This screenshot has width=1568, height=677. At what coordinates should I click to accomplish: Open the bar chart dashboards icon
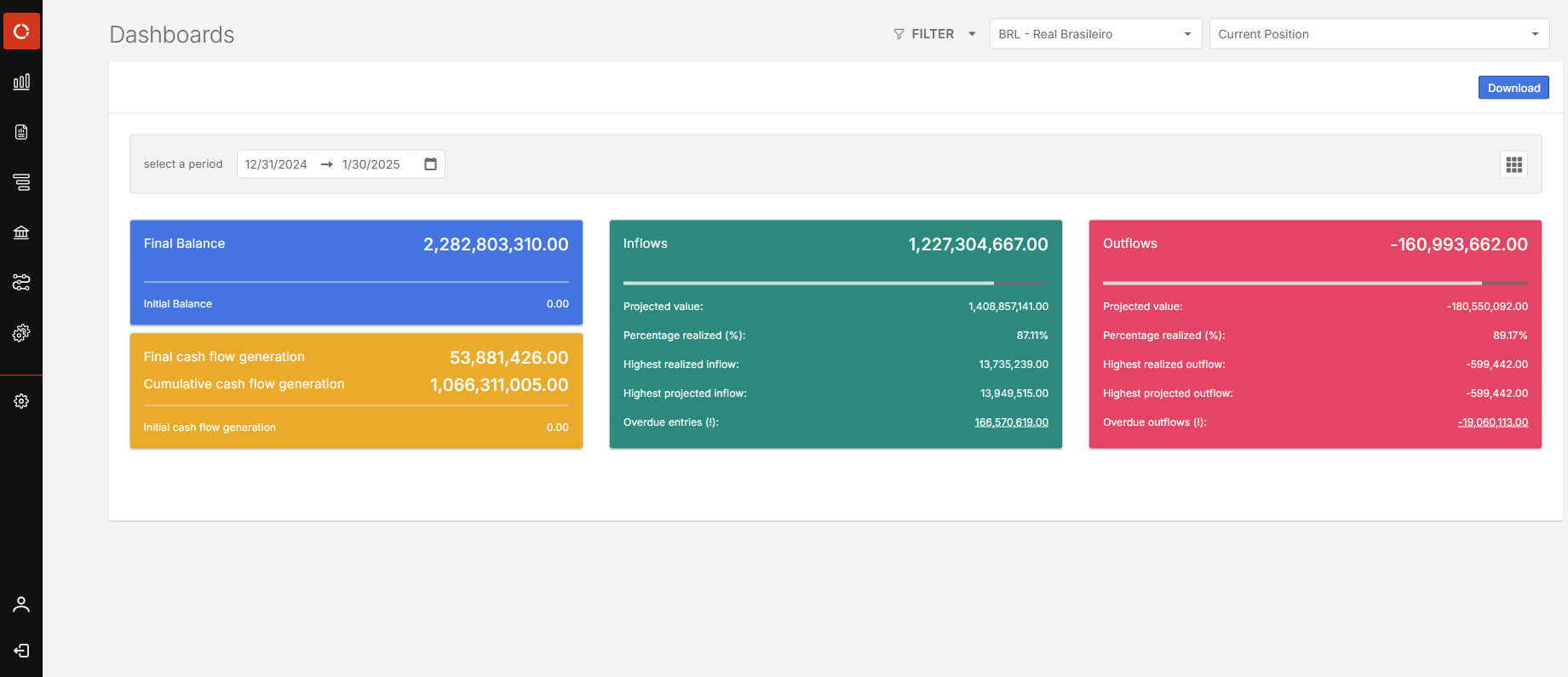[x=21, y=82]
